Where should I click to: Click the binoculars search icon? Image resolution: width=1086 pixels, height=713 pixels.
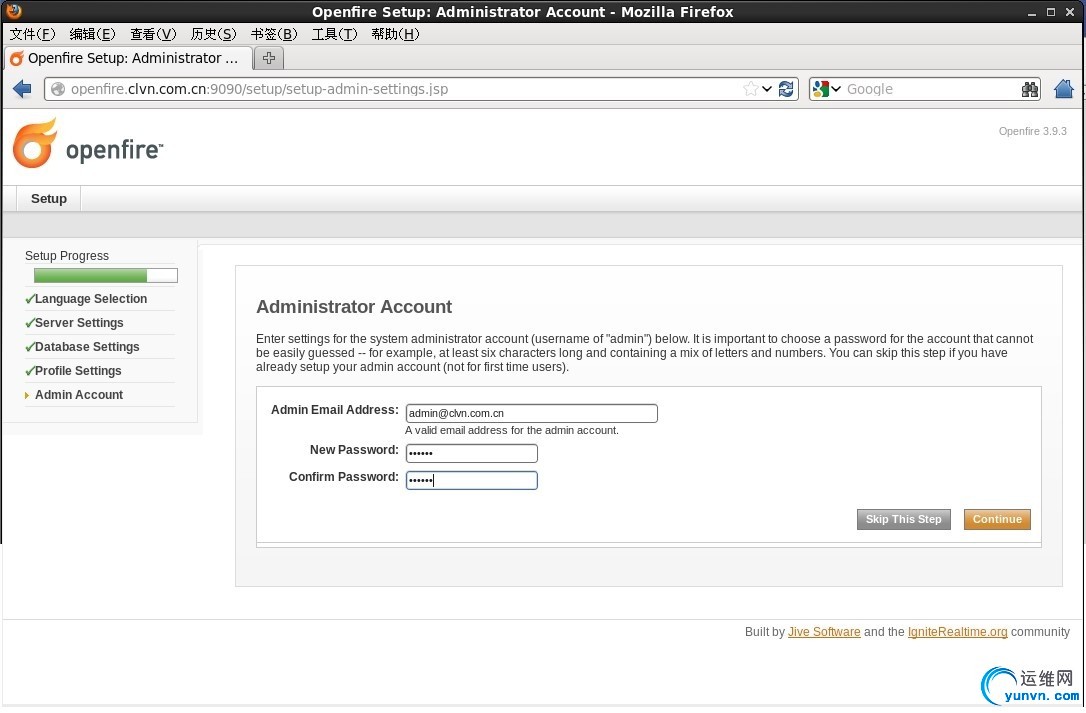click(1030, 89)
